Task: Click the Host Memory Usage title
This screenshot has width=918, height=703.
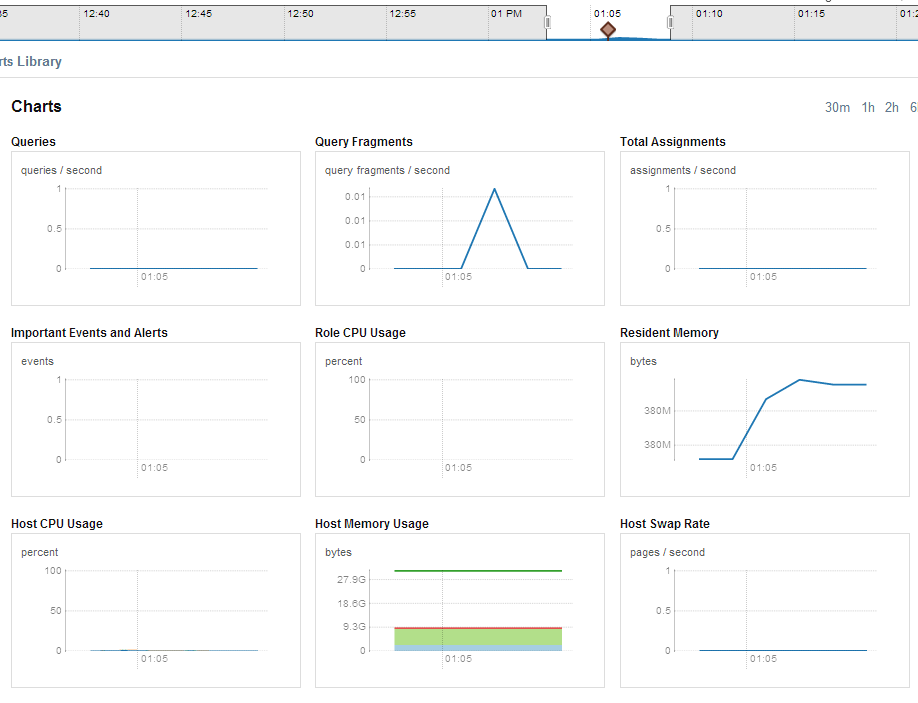Action: [372, 523]
